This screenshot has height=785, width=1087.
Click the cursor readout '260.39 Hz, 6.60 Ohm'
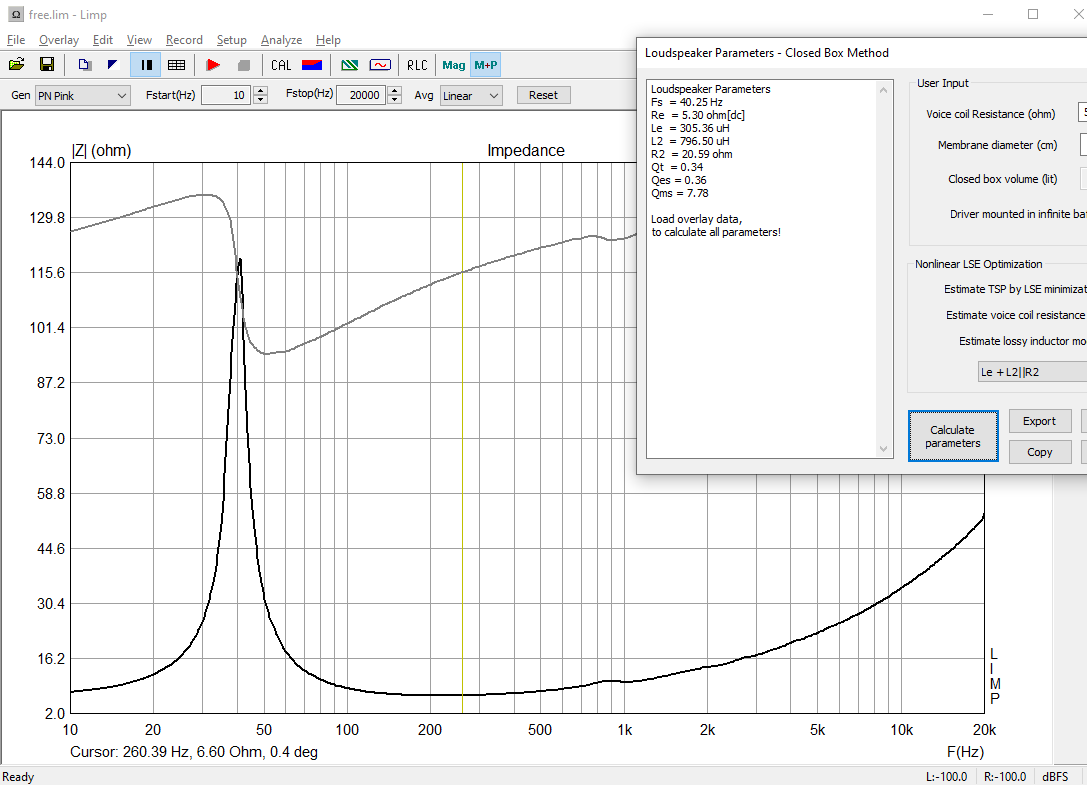[193, 752]
